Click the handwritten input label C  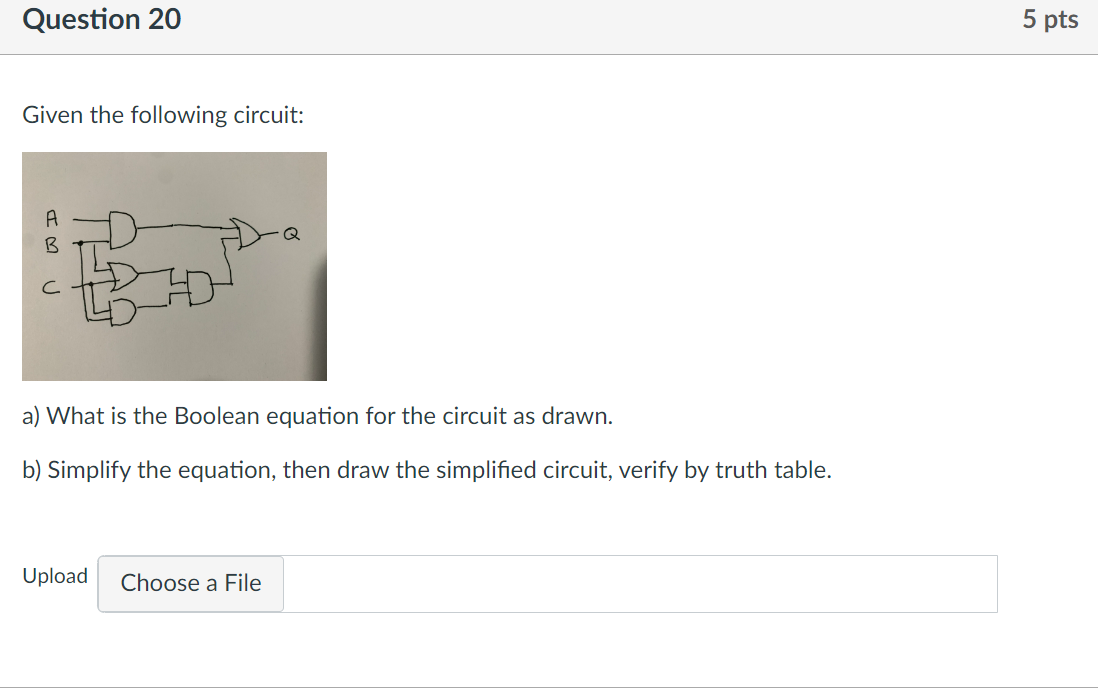click(x=50, y=287)
